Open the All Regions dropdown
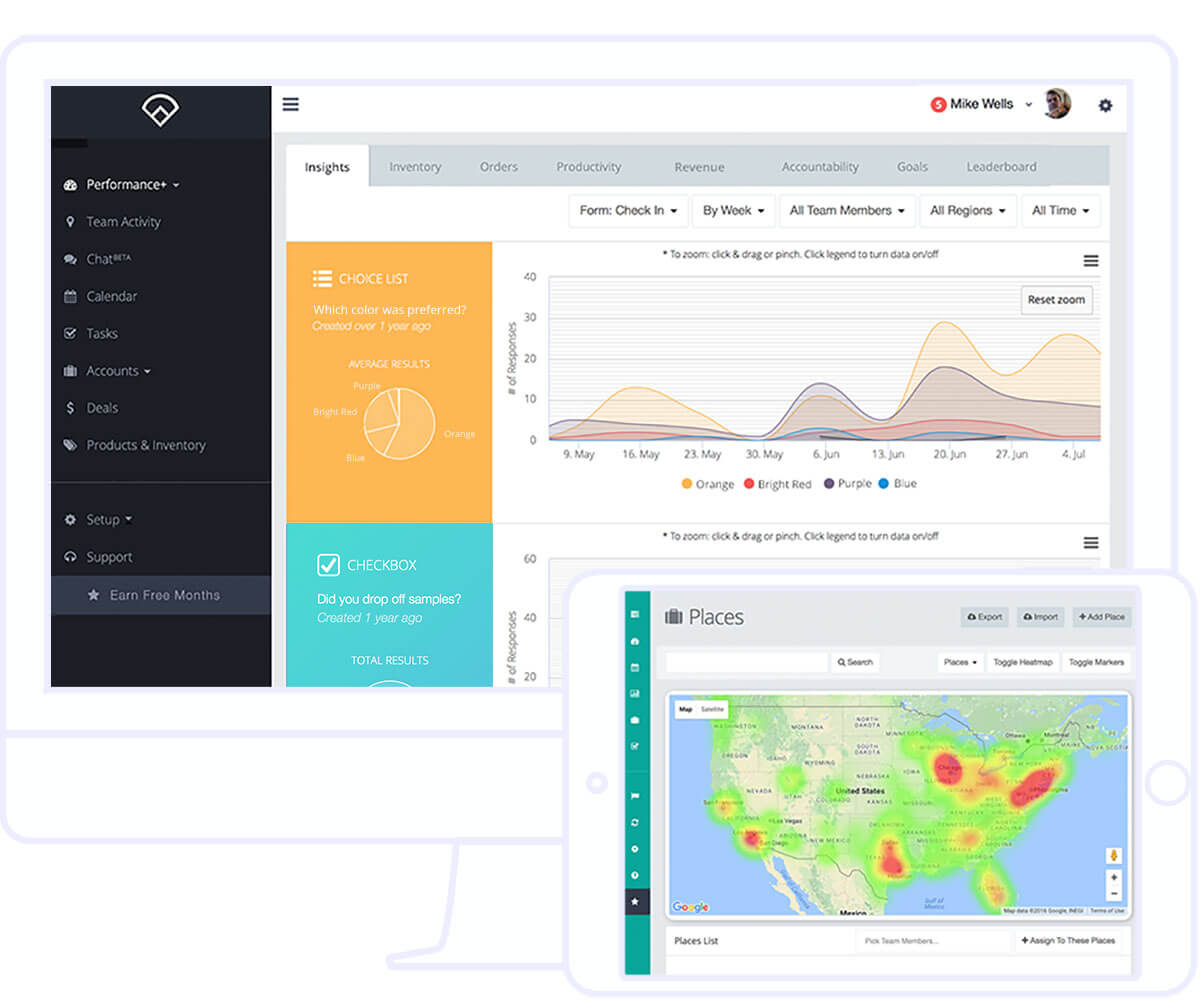This screenshot has height=1000, width=1200. [x=968, y=211]
